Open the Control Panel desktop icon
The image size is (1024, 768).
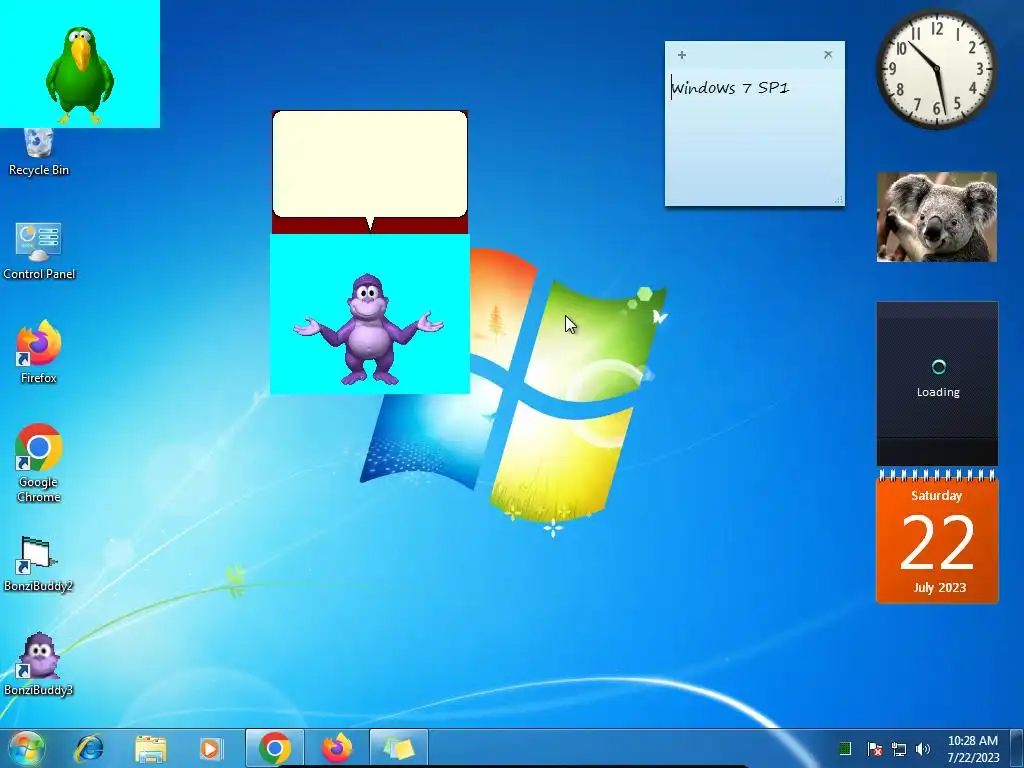click(x=39, y=251)
